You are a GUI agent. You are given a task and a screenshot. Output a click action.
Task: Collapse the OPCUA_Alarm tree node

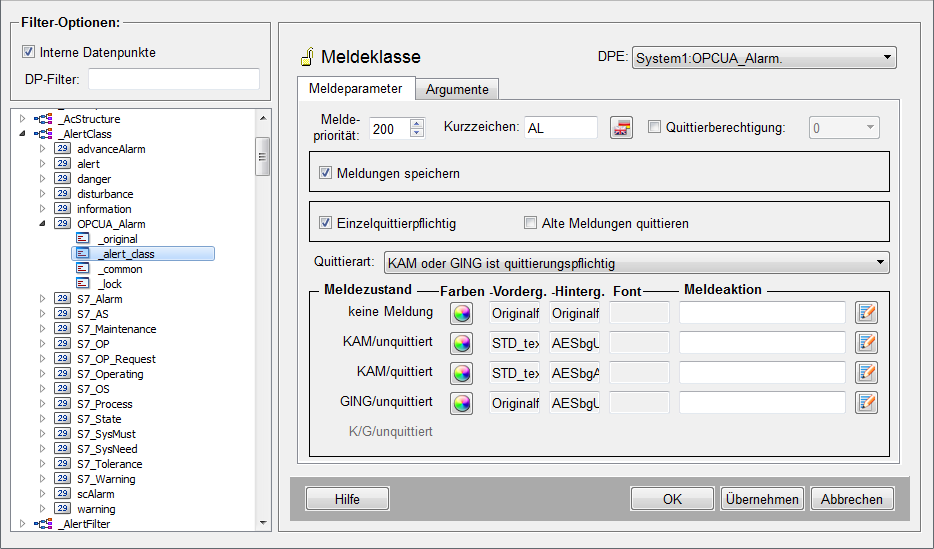coord(42,224)
